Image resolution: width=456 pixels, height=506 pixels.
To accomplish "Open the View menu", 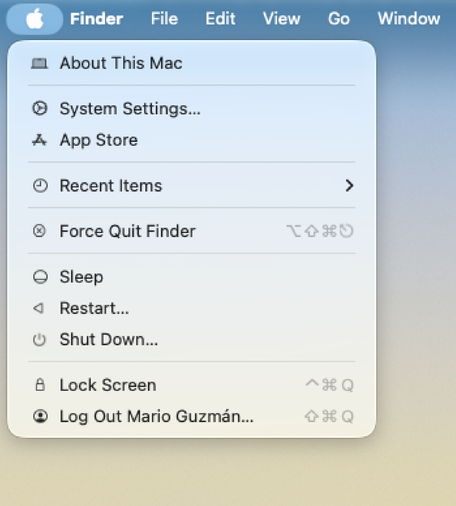I will point(281,19).
